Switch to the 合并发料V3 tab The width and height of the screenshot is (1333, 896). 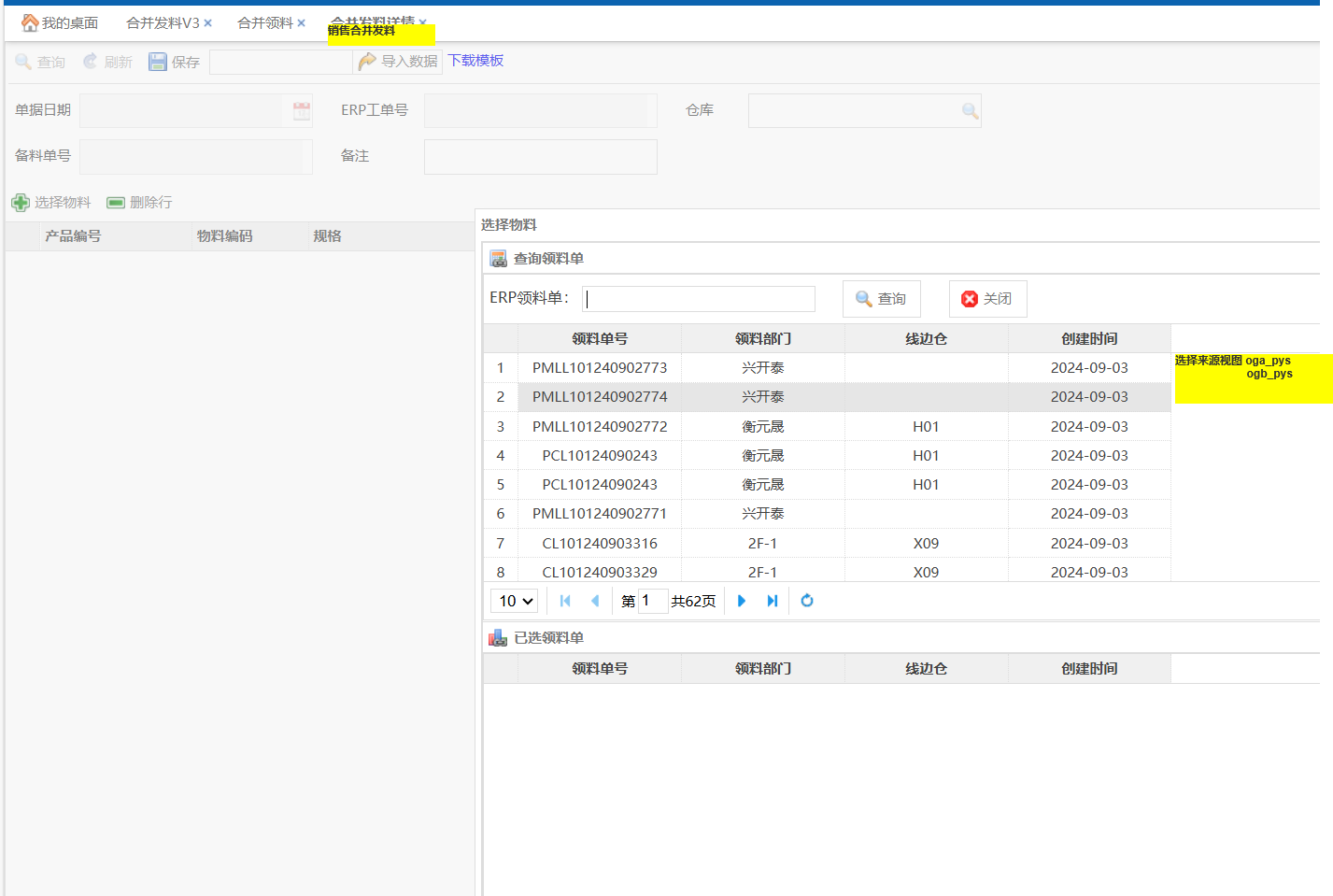(163, 22)
